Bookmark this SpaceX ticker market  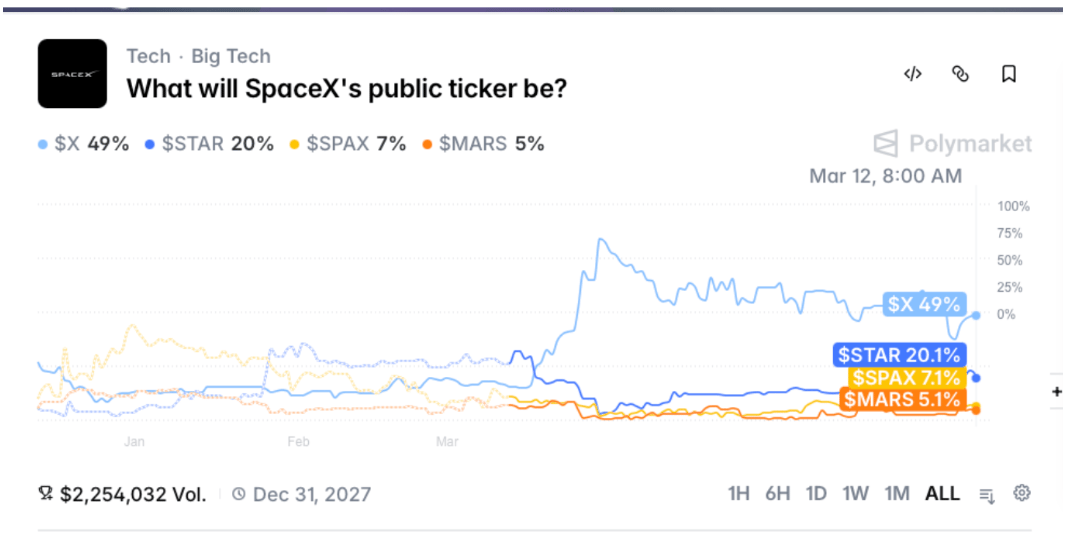coord(1009,74)
